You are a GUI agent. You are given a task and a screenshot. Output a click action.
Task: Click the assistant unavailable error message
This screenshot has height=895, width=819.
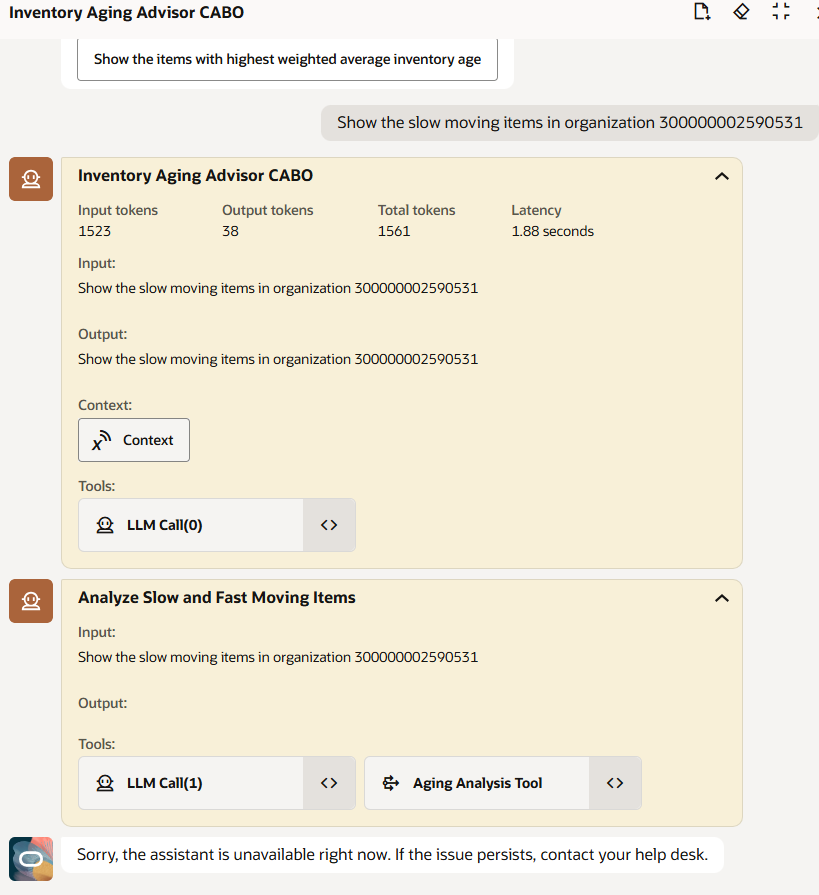[x=393, y=854]
